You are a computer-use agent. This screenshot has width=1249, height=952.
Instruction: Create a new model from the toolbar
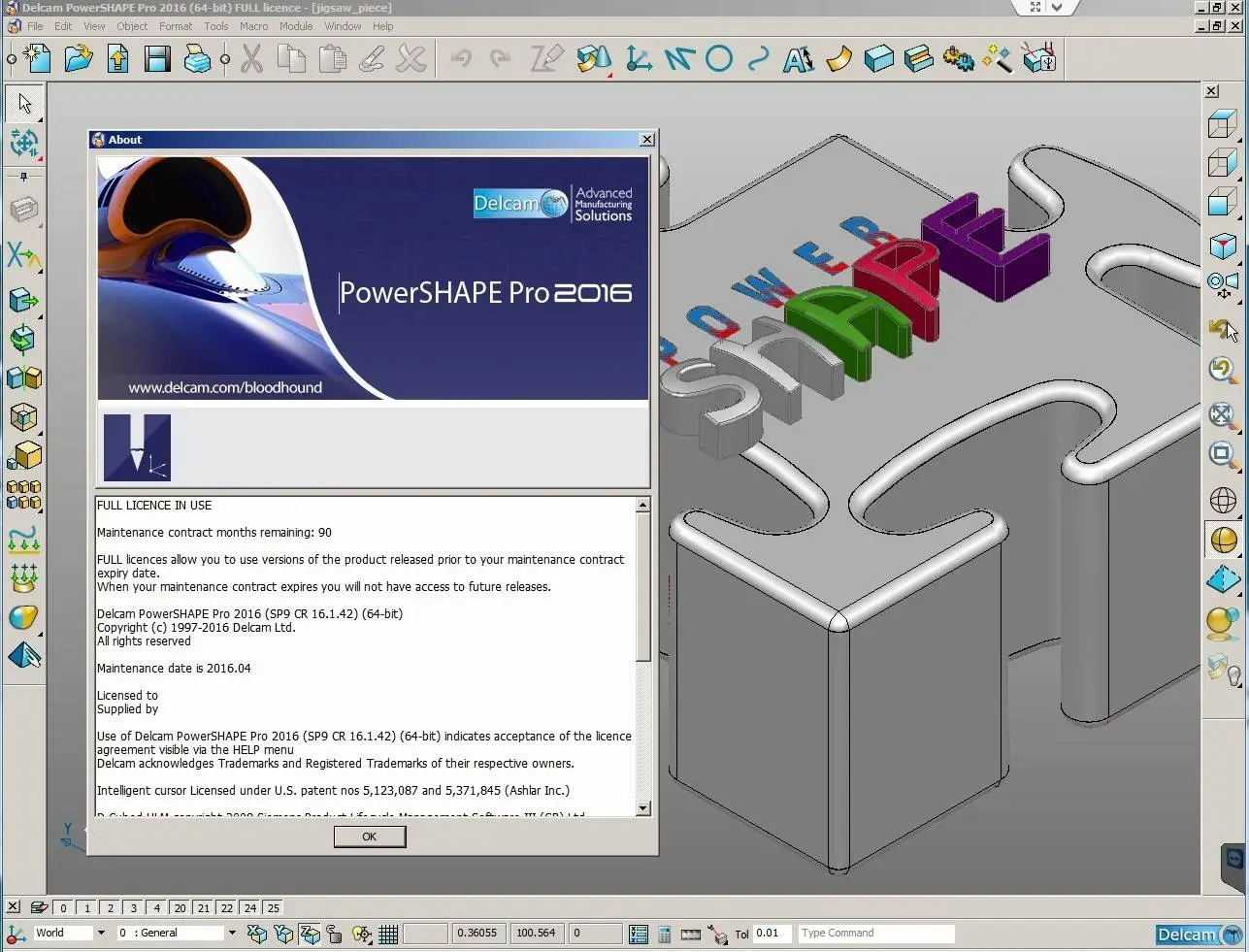(x=36, y=59)
